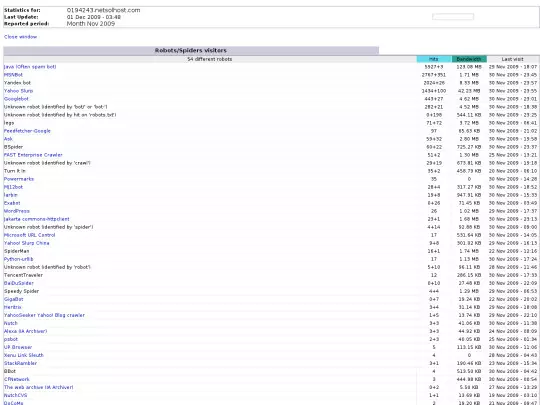540x405 pixels.
Task: Open the Microsoft URL Control link
Action: point(29,235)
